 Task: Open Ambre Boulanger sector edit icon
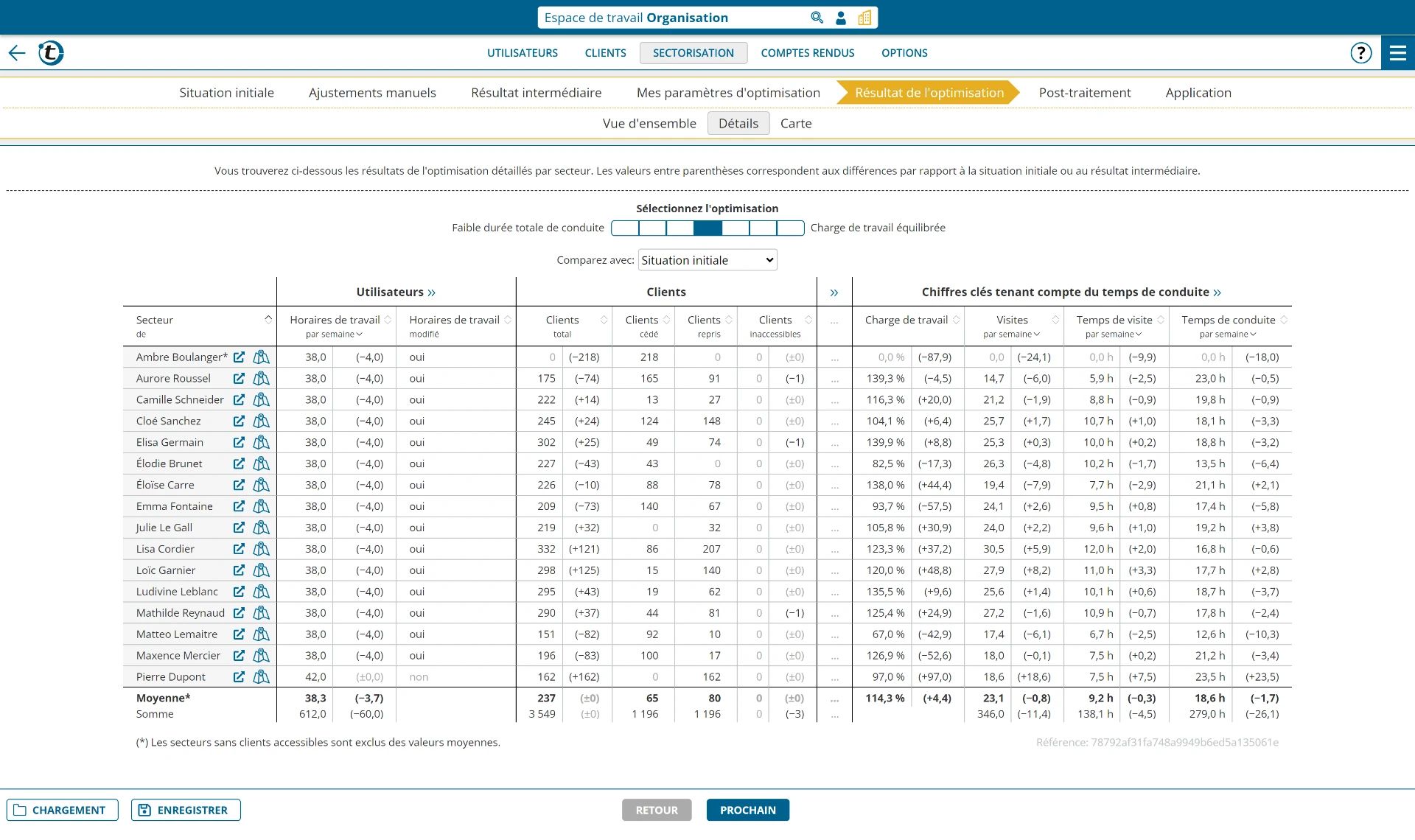point(239,357)
